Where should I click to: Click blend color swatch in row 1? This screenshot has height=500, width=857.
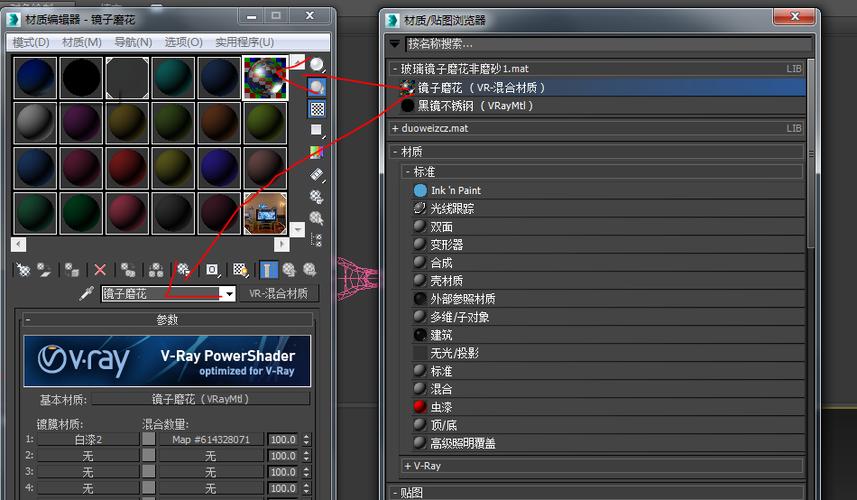(x=149, y=439)
